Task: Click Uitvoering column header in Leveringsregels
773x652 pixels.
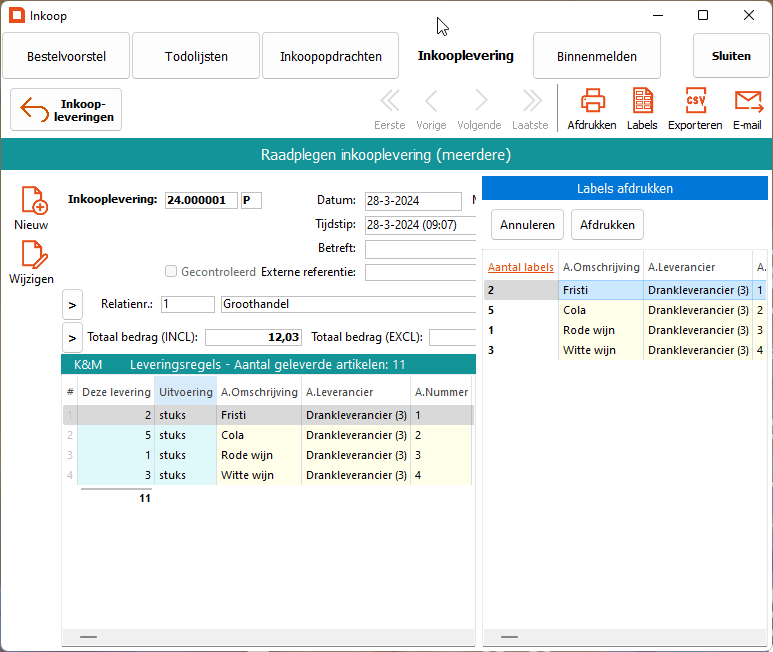Action: tap(185, 392)
